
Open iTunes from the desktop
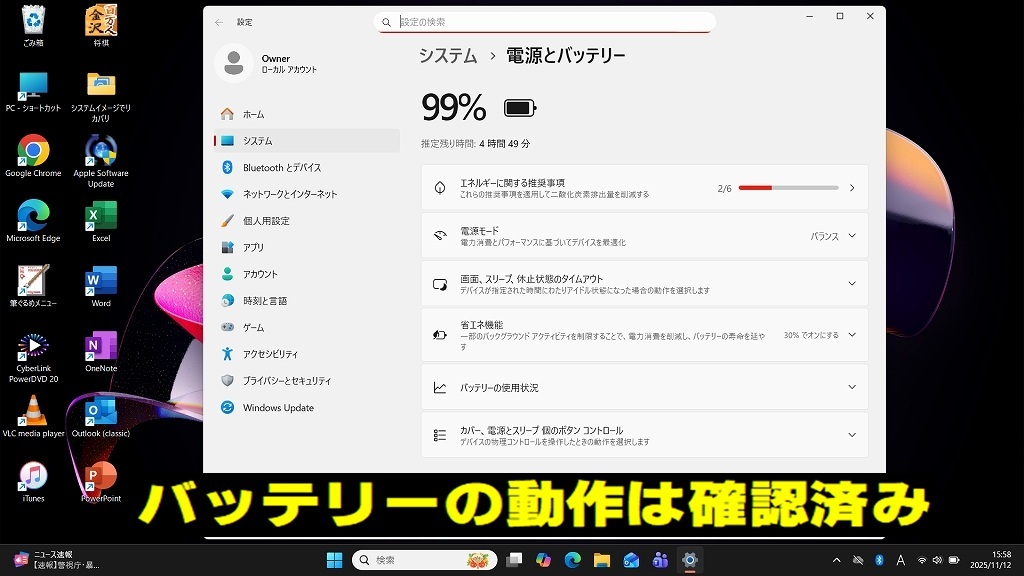click(x=33, y=473)
